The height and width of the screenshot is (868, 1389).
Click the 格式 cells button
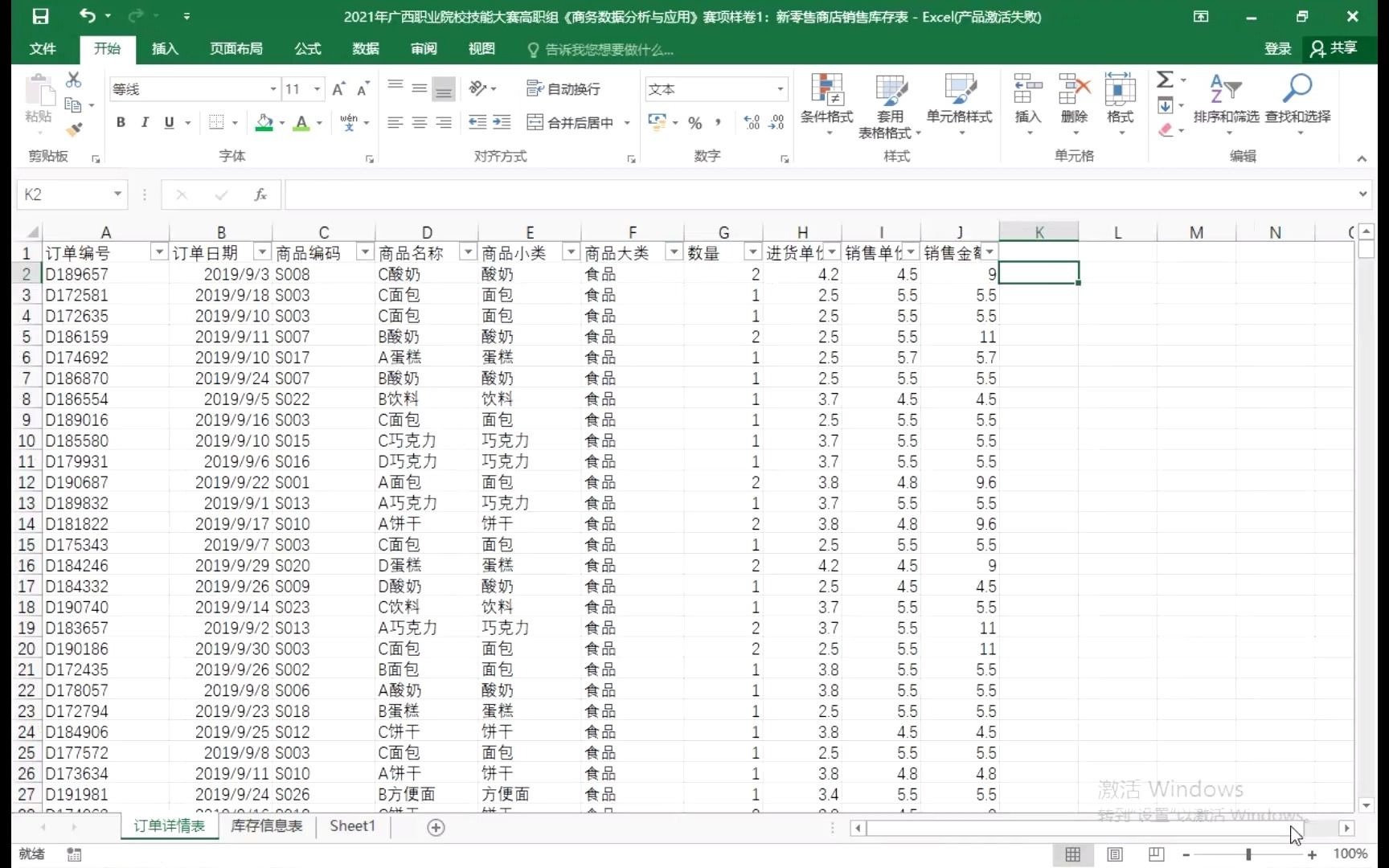[x=1120, y=103]
